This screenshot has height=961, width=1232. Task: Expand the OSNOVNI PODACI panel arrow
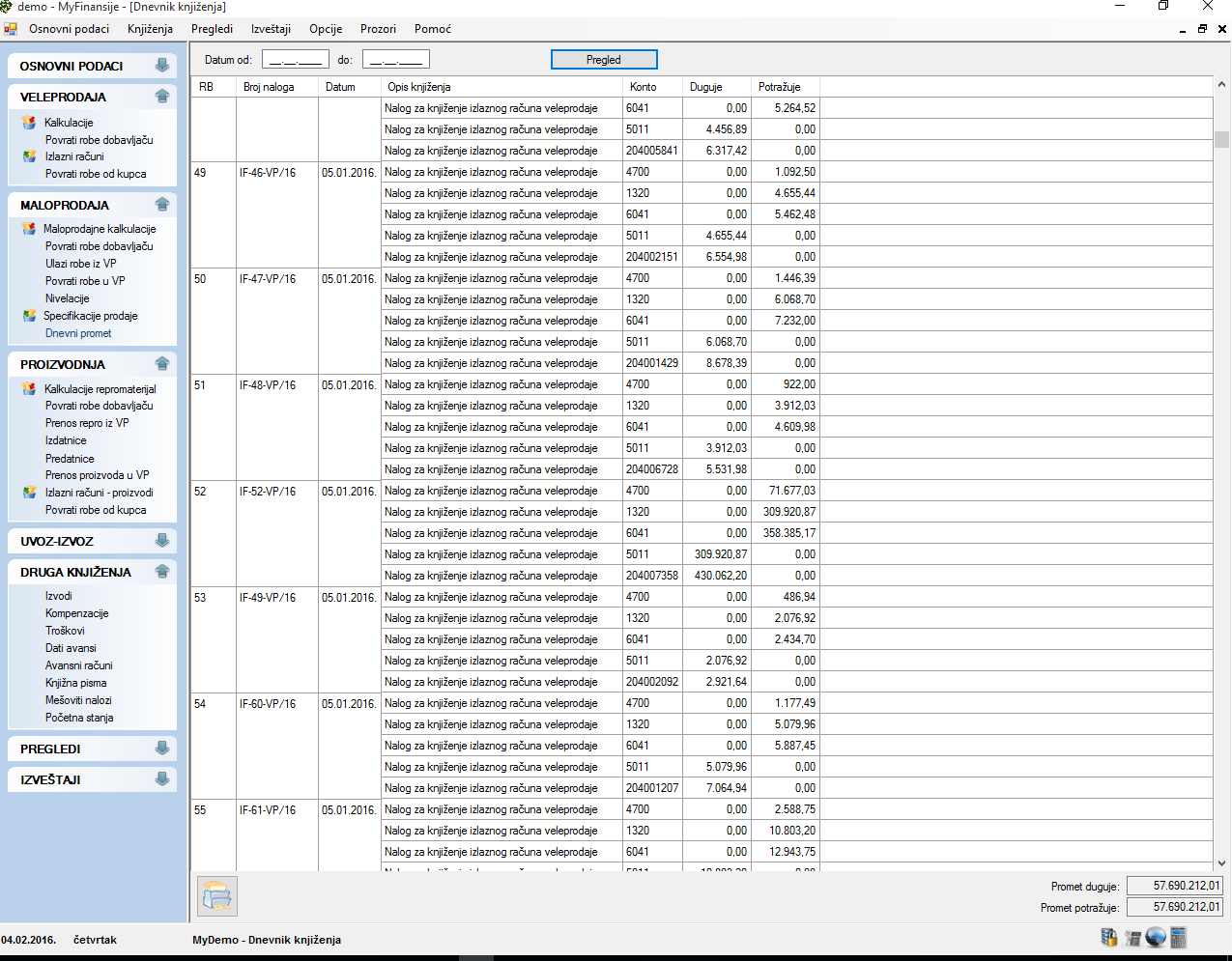[162, 66]
